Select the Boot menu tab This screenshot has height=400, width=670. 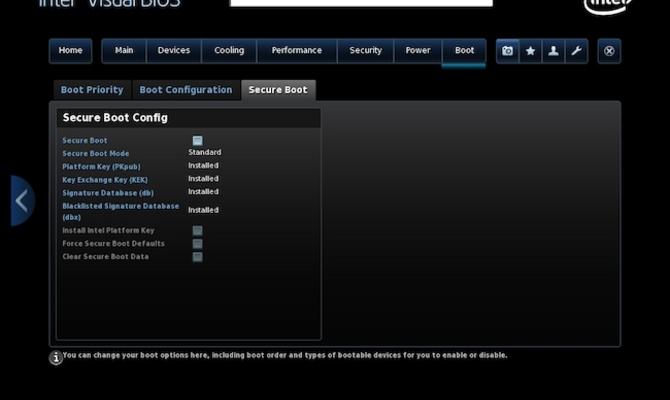(464, 51)
